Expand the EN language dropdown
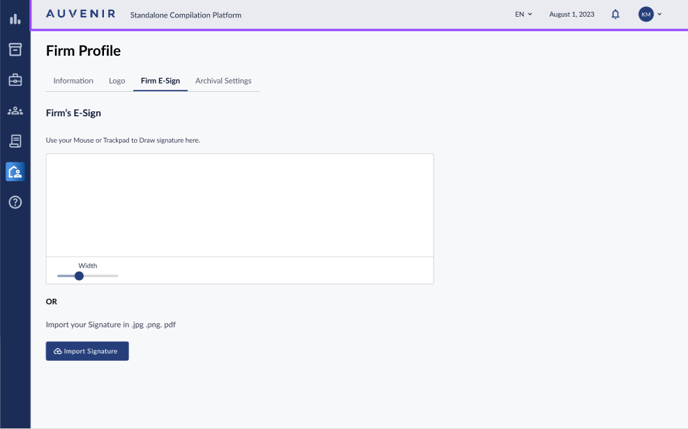The image size is (688, 429). click(x=523, y=15)
